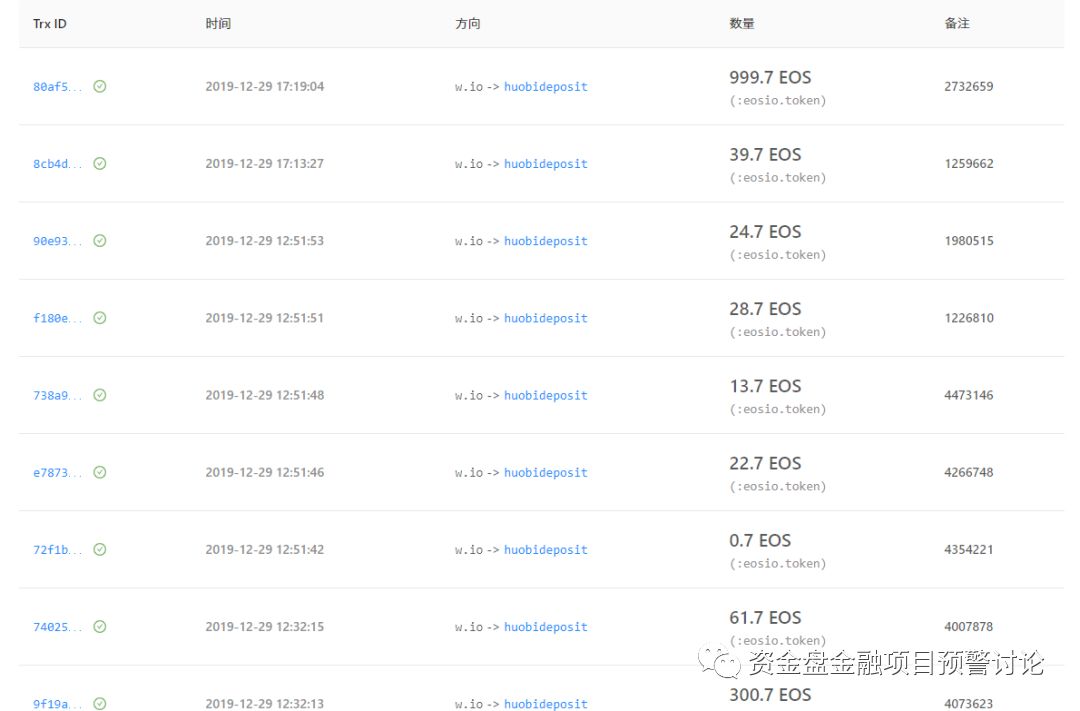Click memo value 1226810
1080x711 pixels.
[968, 318]
